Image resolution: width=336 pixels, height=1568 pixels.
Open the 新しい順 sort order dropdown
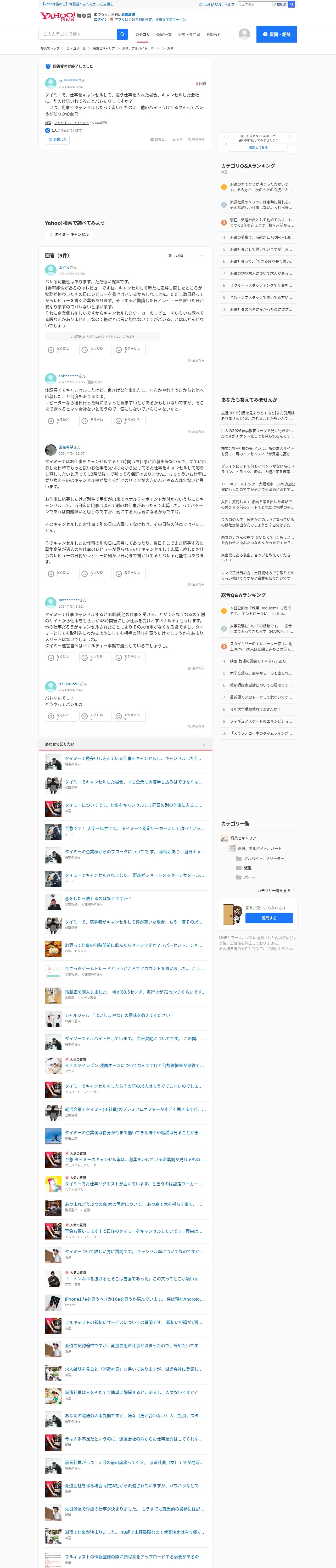185,256
